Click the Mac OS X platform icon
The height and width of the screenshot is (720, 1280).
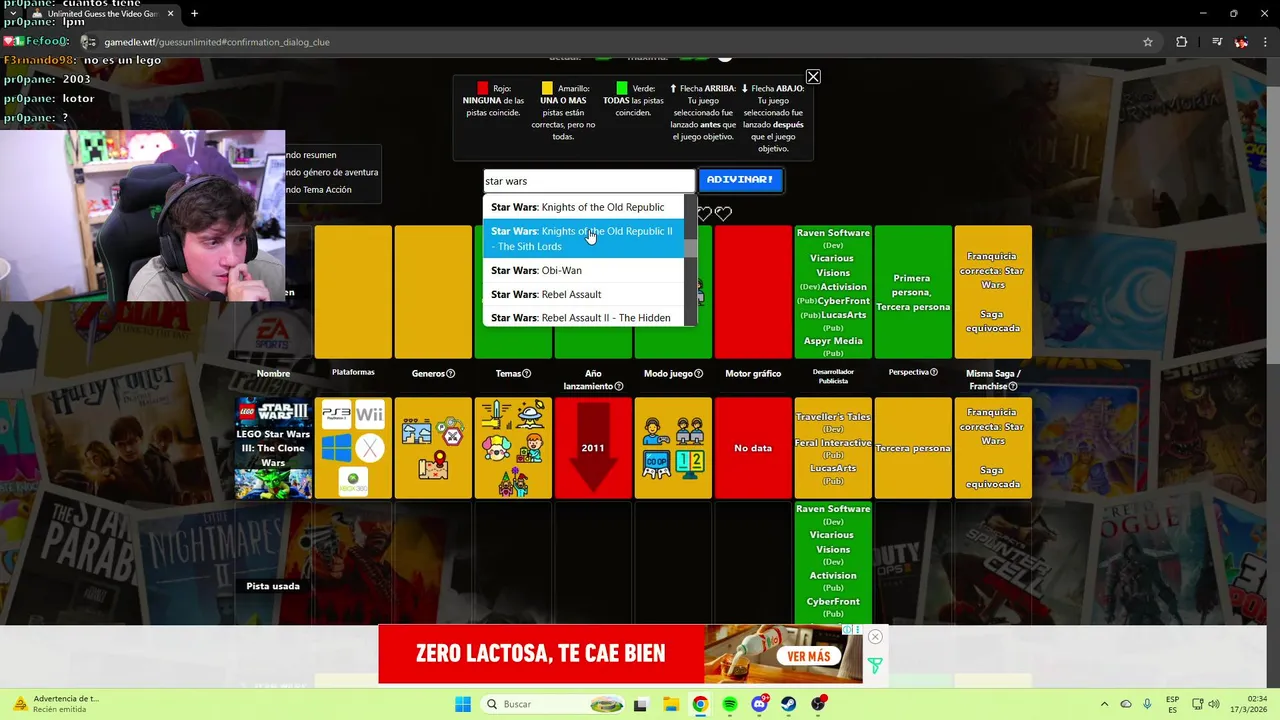pyautogui.click(x=369, y=448)
